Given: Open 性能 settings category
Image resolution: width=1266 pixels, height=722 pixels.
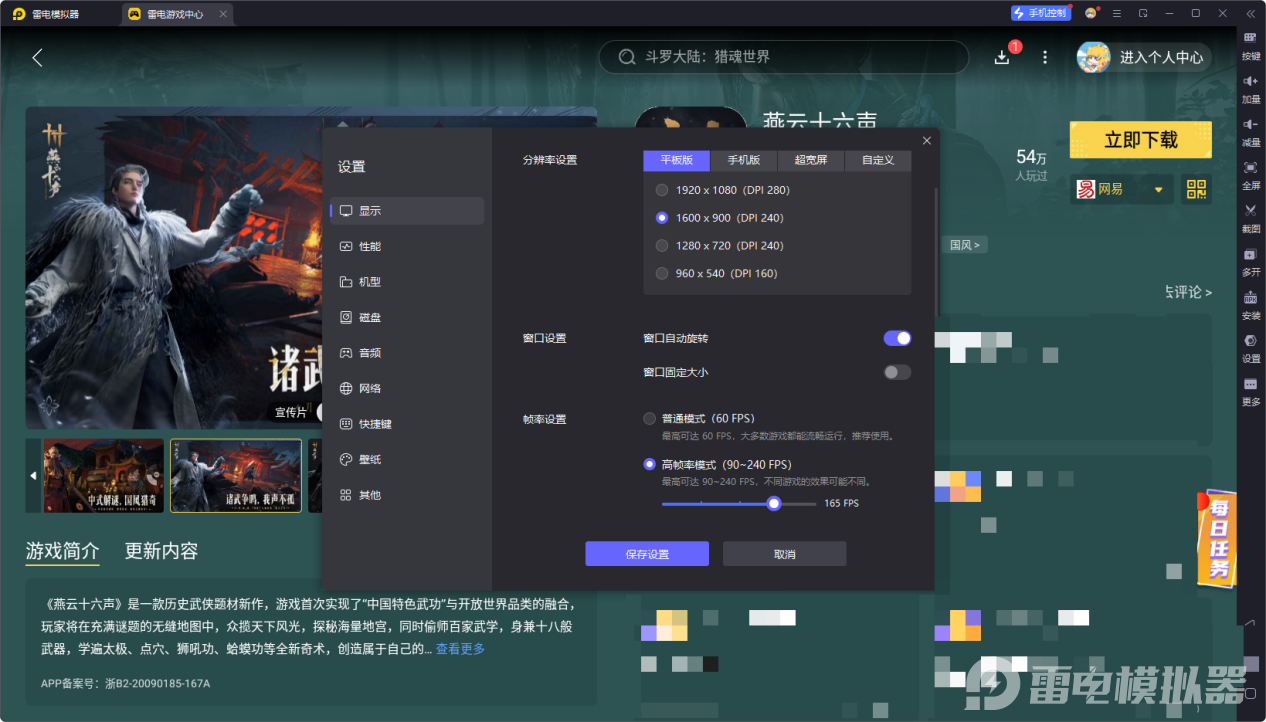Looking at the screenshot, I should point(407,247).
